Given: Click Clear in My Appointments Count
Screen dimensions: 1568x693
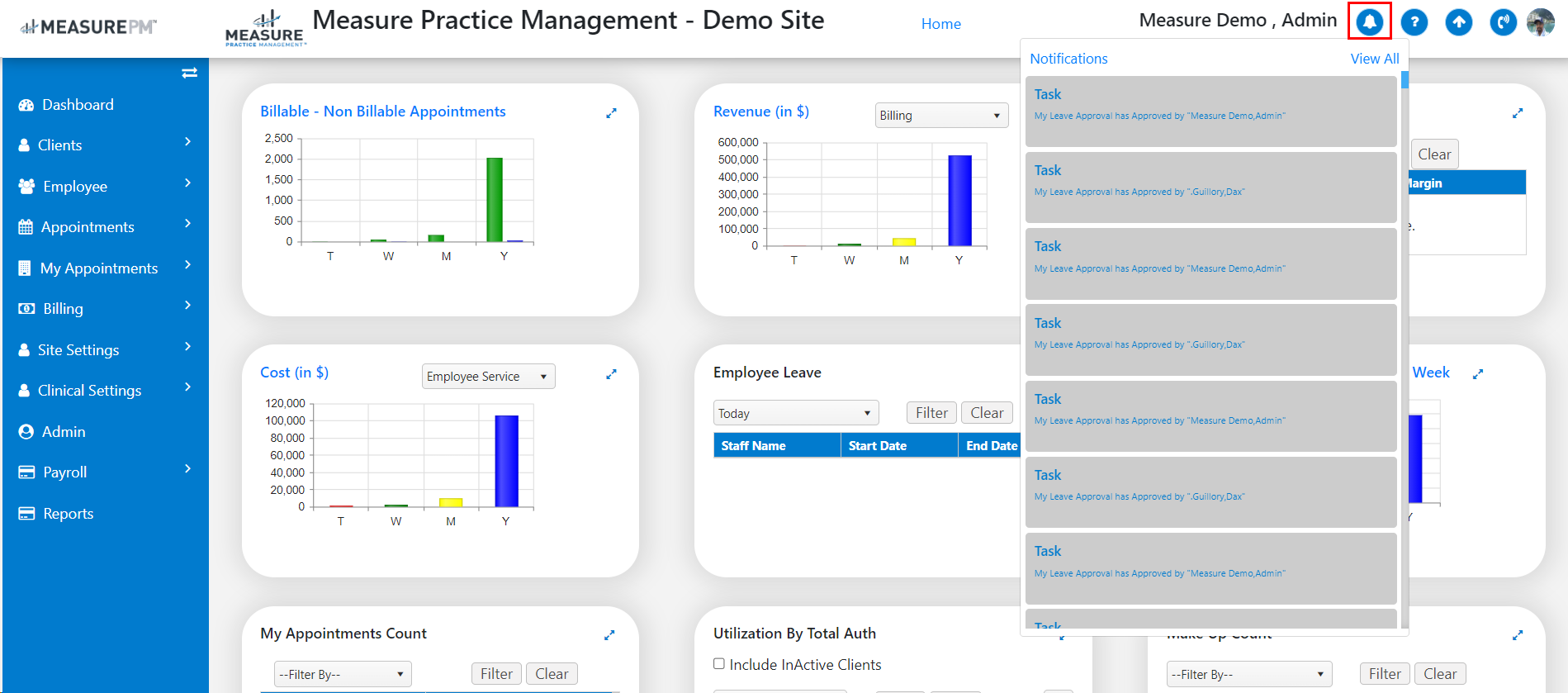Looking at the screenshot, I should (x=552, y=673).
